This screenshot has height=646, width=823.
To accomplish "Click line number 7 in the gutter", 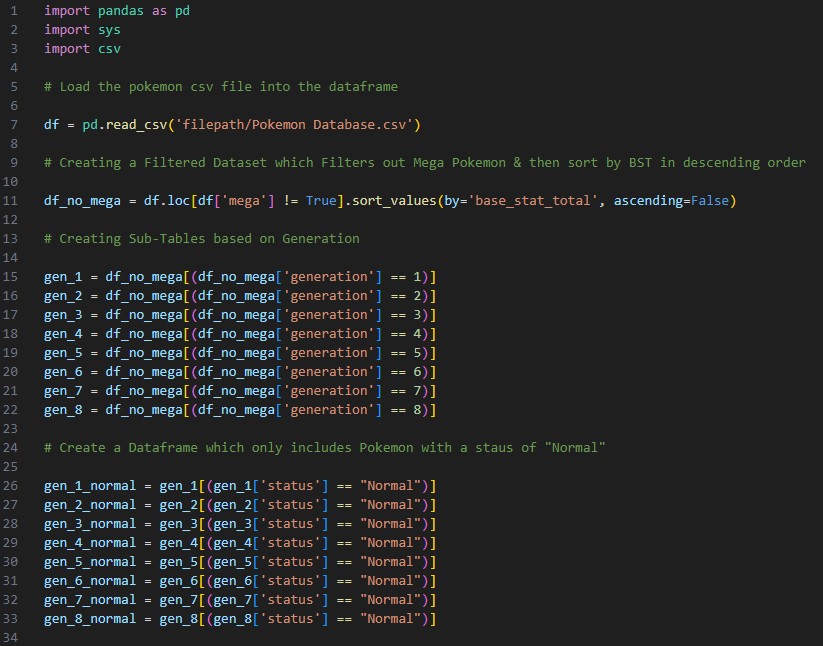I will pyautogui.click(x=14, y=124).
